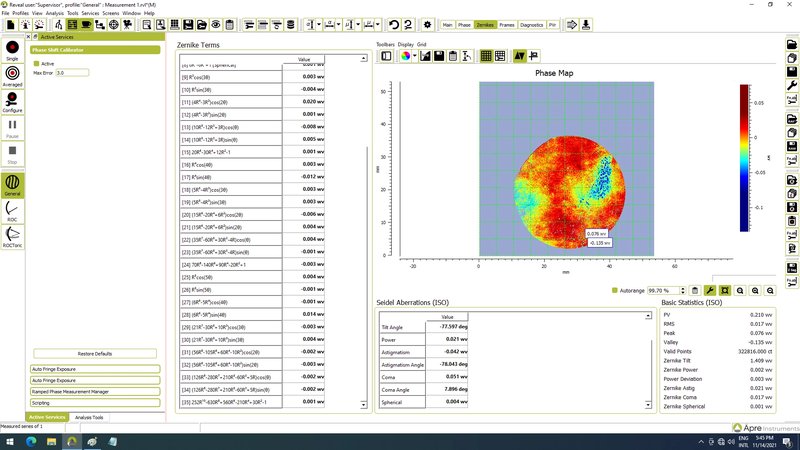Open the Analysis menu
Image resolution: width=800 pixels, height=450 pixels.
[x=55, y=13]
